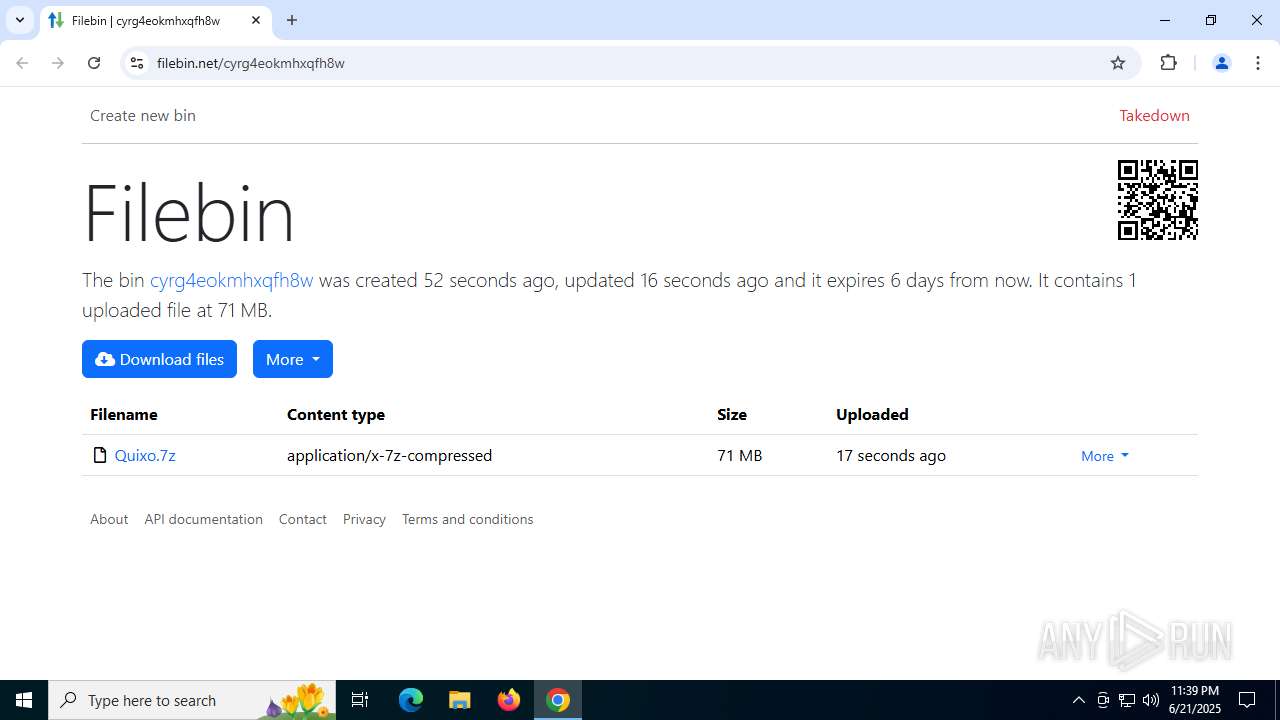Open the API documentation footer link
This screenshot has width=1280, height=720.
click(x=203, y=519)
